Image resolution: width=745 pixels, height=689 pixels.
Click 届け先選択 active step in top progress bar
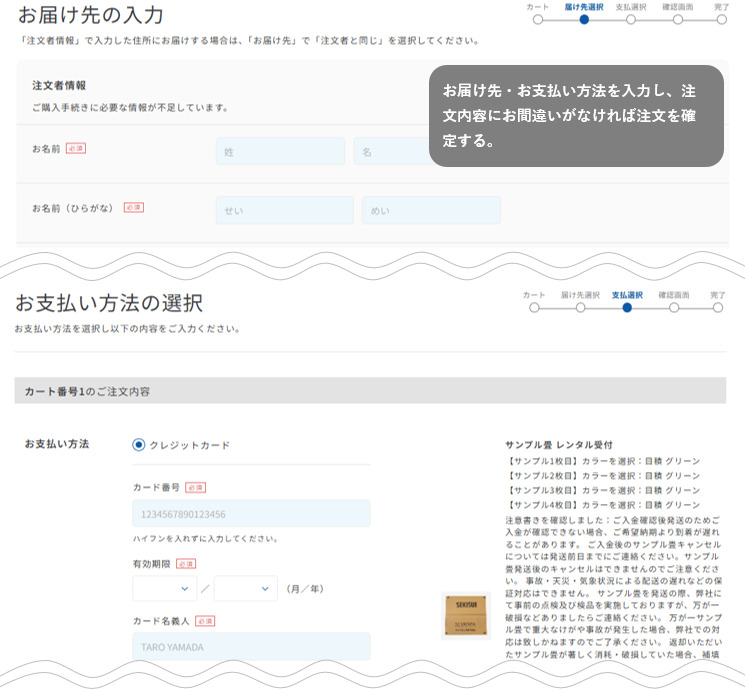pyautogui.click(x=584, y=19)
